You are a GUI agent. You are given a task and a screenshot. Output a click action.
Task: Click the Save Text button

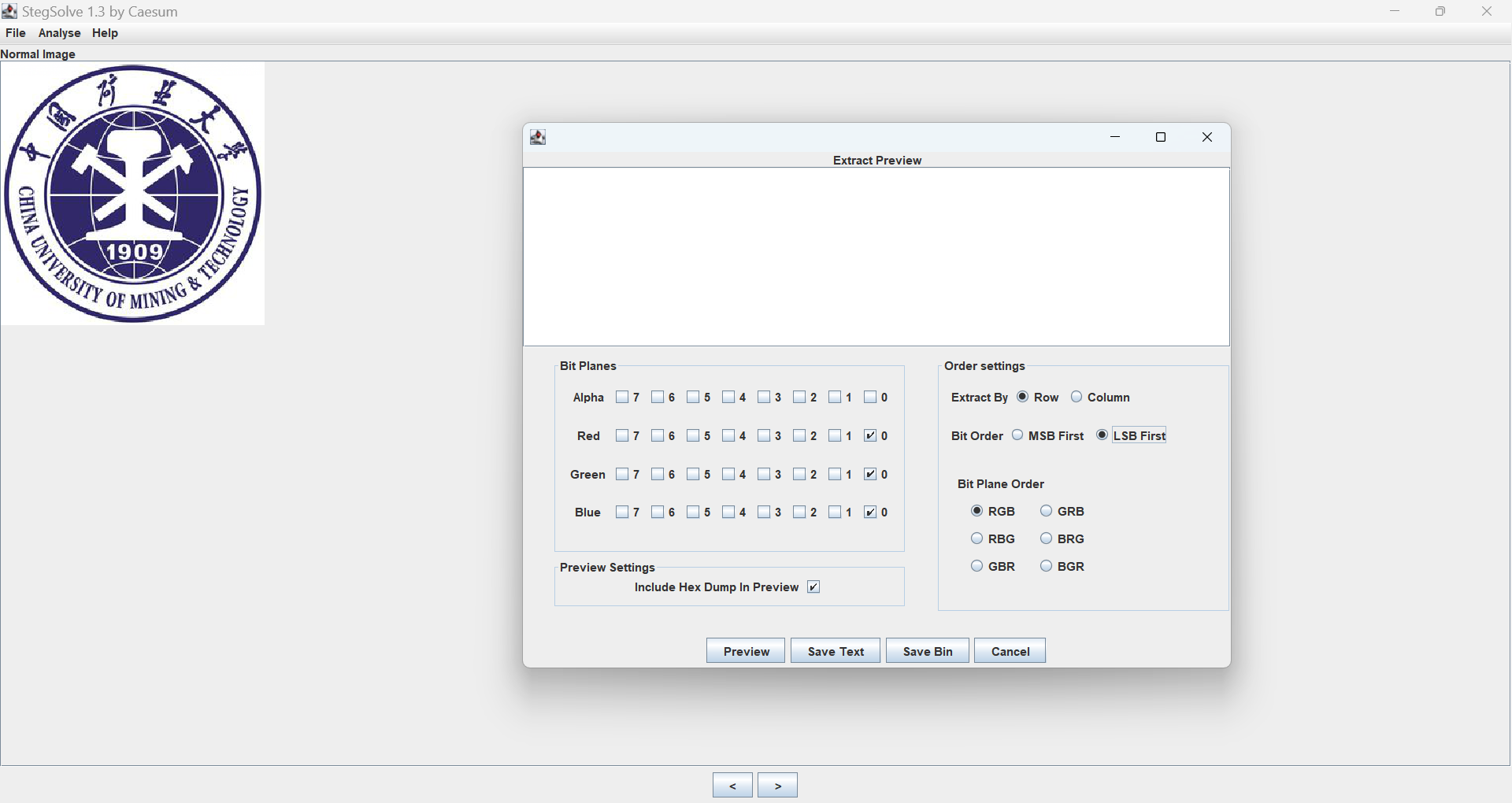pos(836,651)
